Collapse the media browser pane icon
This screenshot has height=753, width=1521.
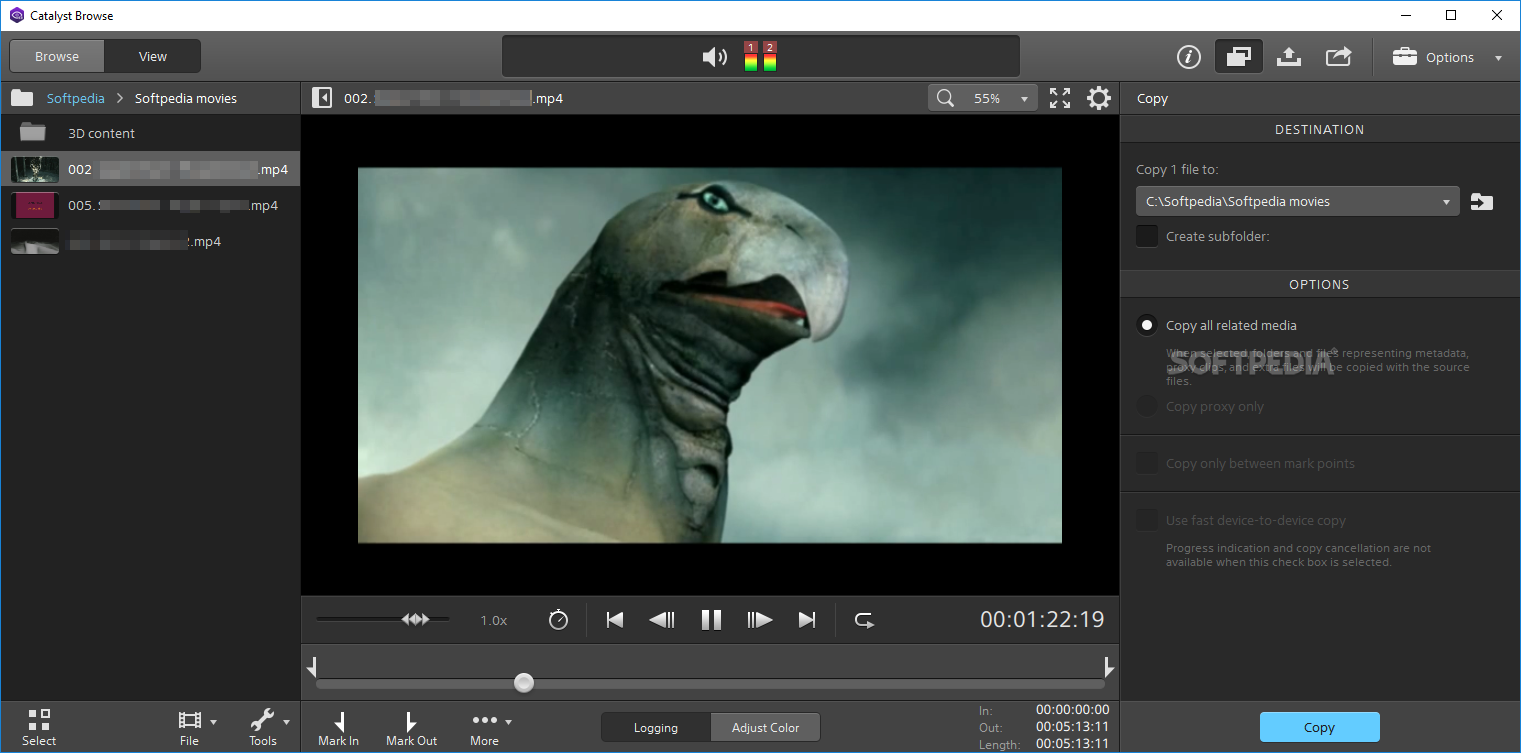pyautogui.click(x=322, y=98)
